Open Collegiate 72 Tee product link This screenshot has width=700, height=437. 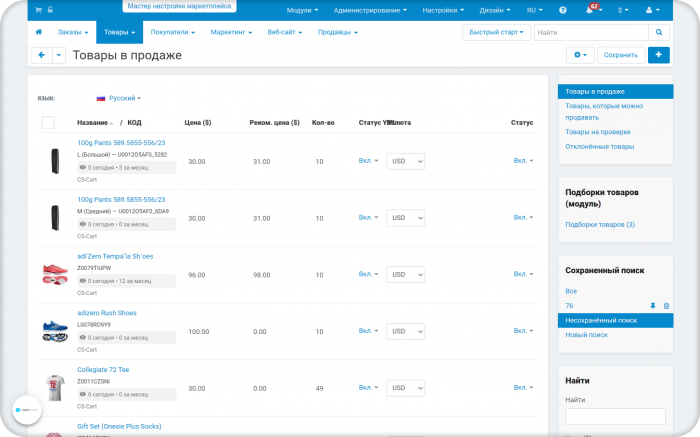click(x=103, y=370)
